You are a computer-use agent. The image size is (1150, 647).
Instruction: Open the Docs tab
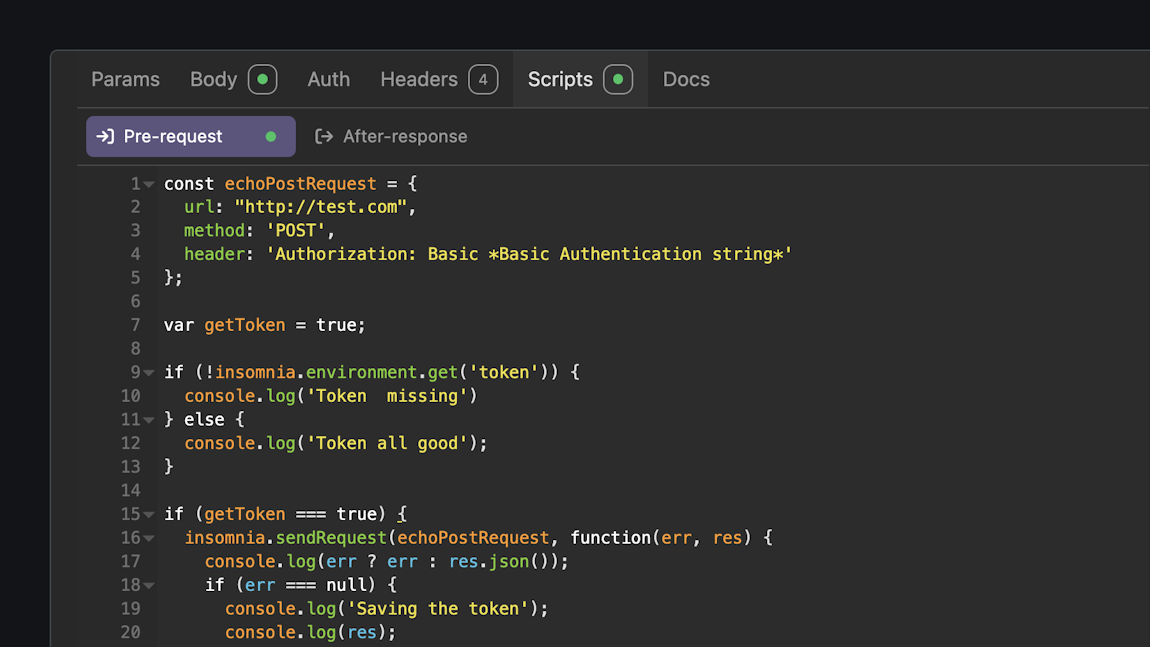tap(686, 79)
